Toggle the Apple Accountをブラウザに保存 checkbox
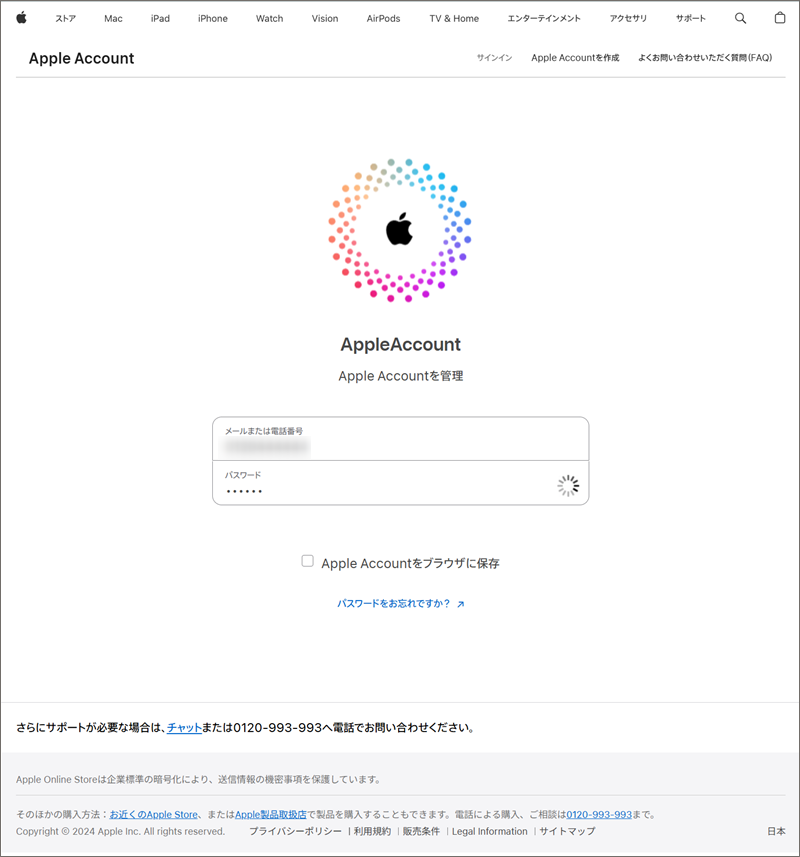 point(308,561)
